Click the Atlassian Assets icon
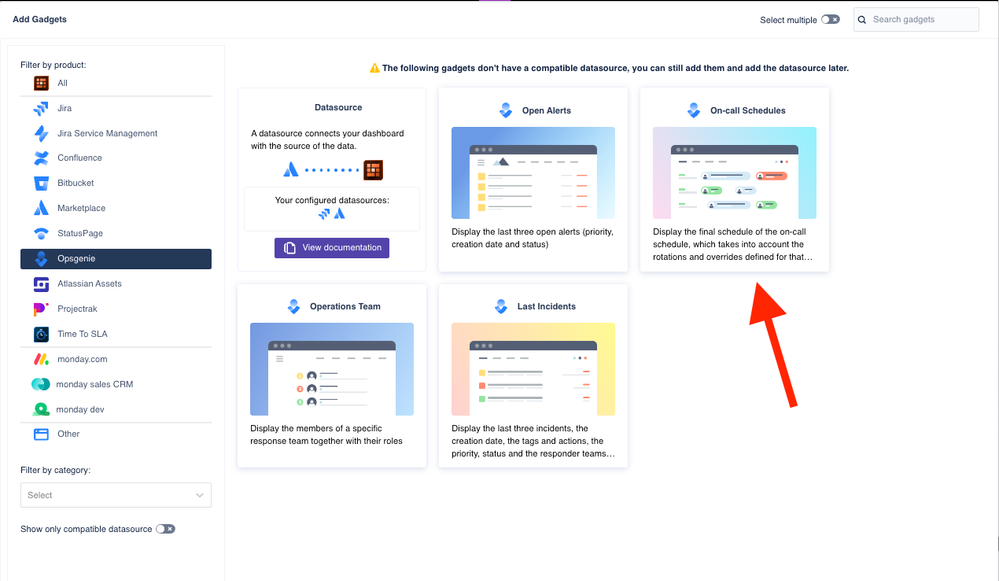The image size is (999, 581). (x=41, y=284)
